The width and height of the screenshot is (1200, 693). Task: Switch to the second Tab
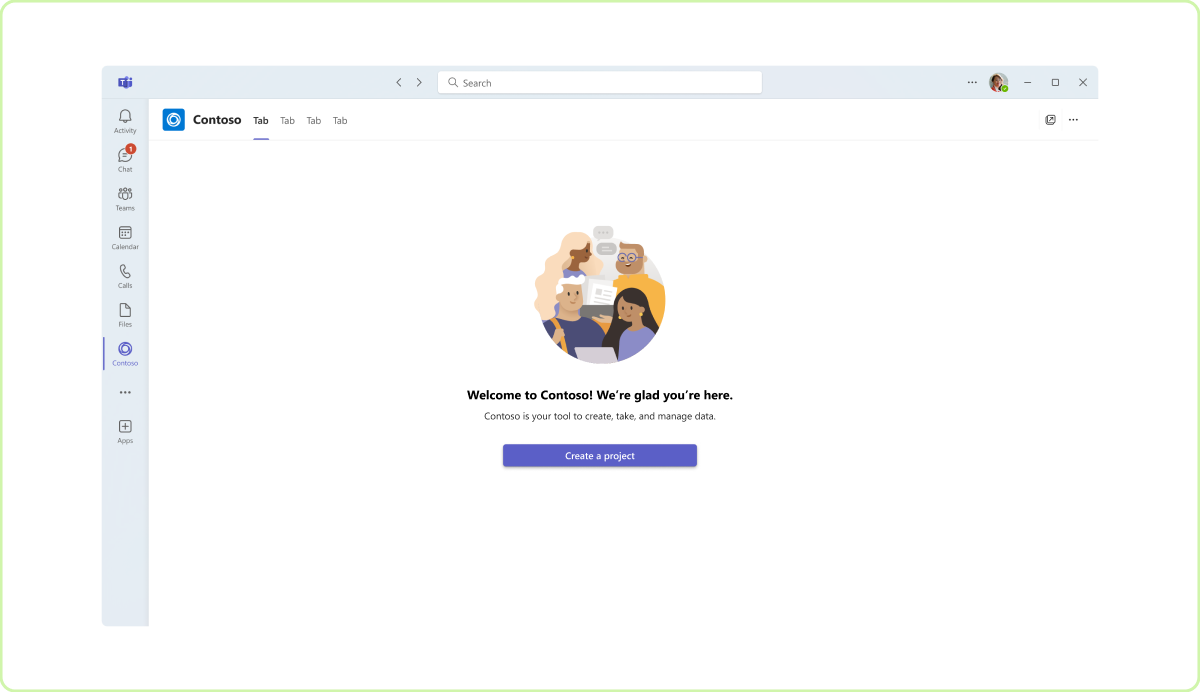click(x=288, y=121)
